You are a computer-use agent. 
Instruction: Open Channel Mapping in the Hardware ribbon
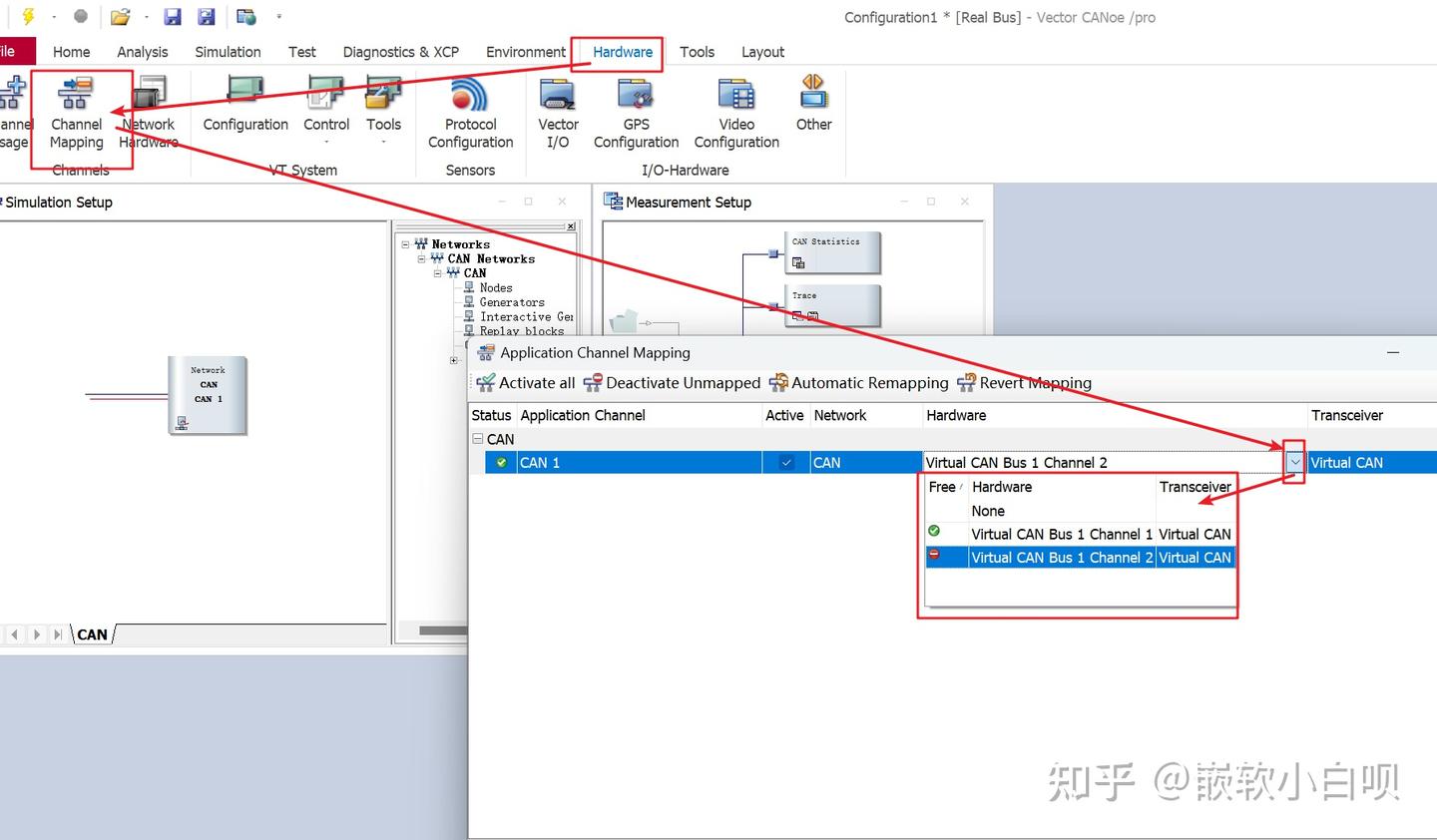click(77, 113)
